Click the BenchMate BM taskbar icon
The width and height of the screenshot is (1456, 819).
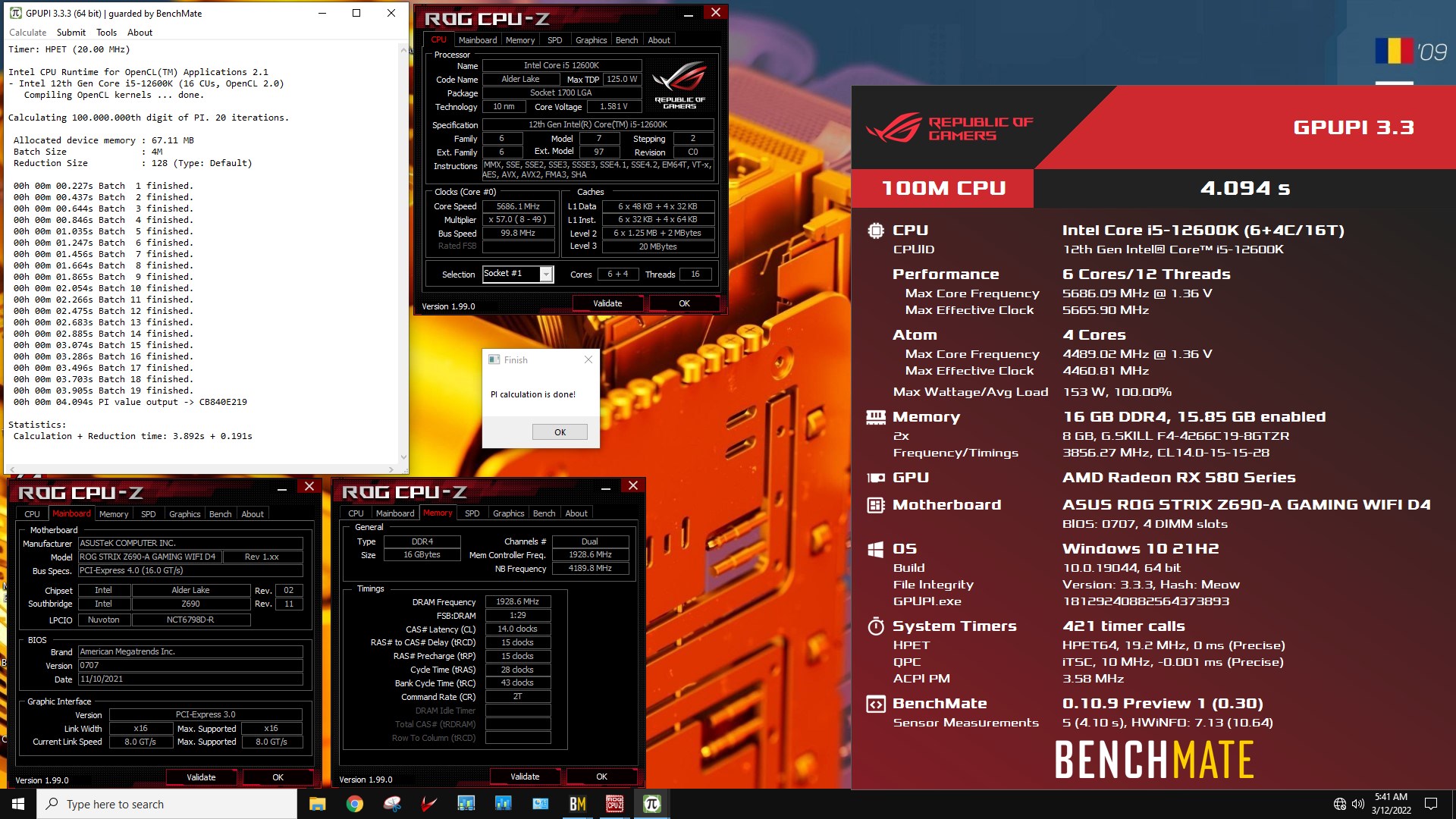tap(578, 804)
